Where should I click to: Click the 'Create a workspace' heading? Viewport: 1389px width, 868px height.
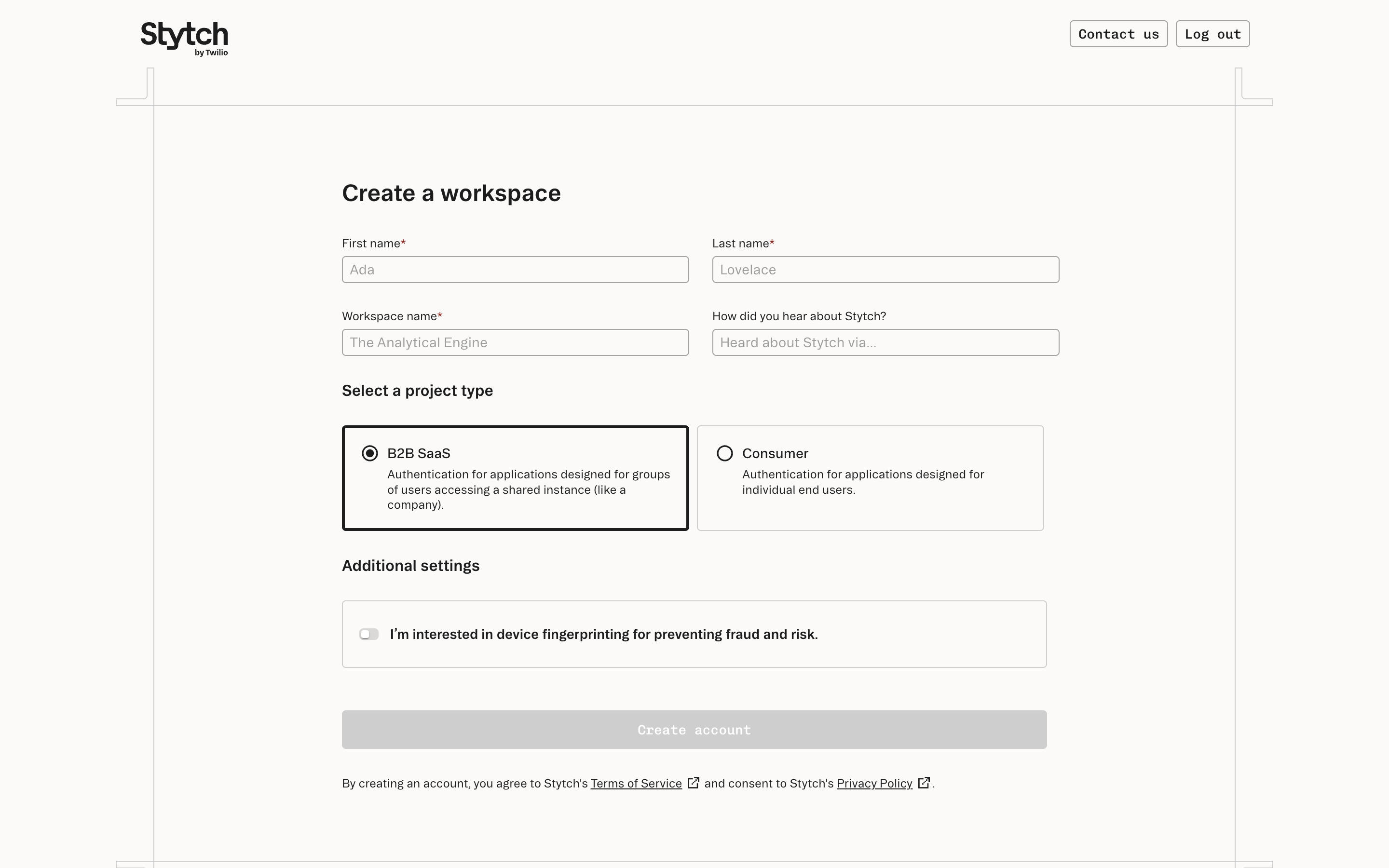pyautogui.click(x=451, y=193)
